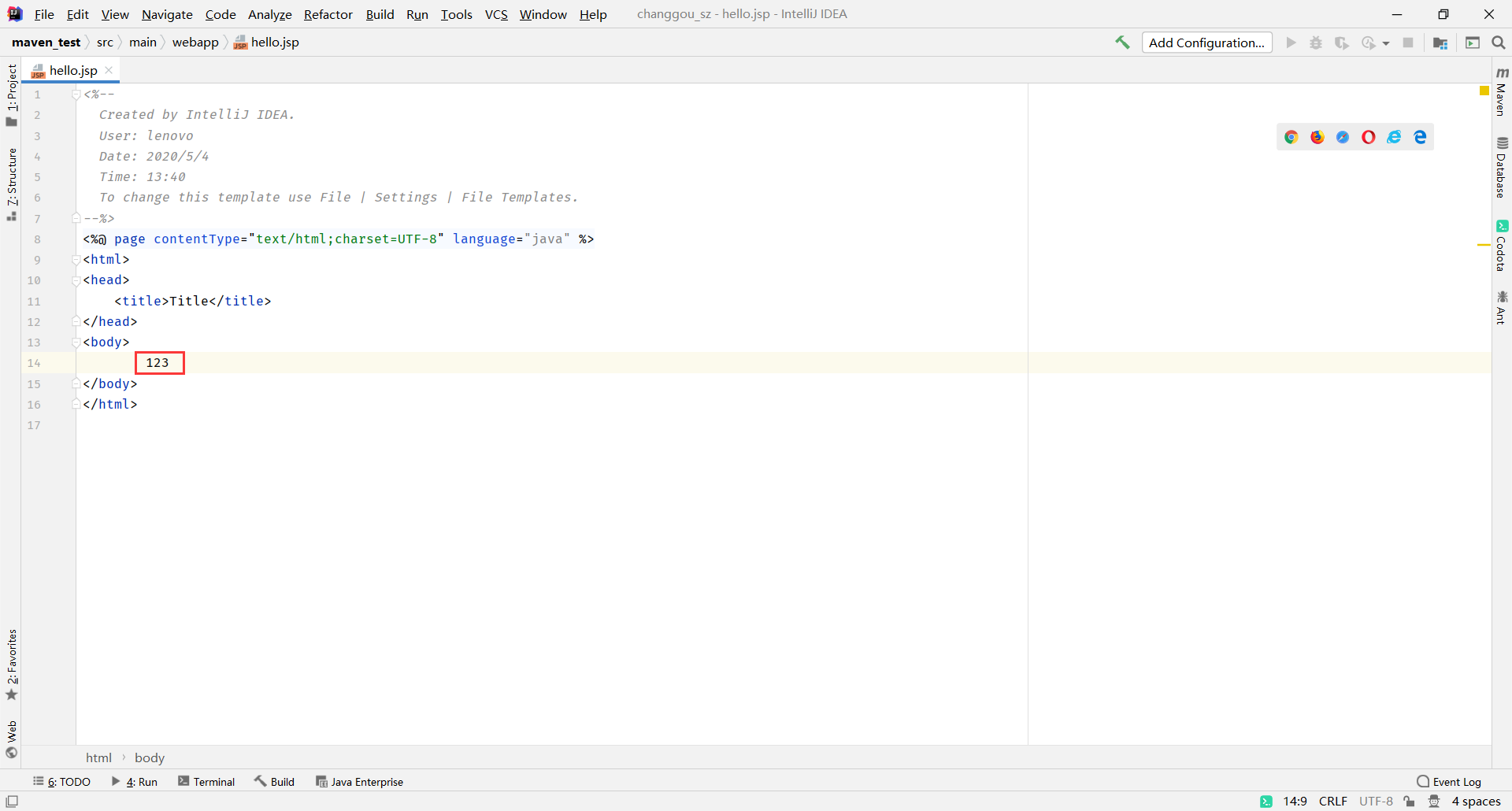Click webapp breadcrumb in navigation bar
The width and height of the screenshot is (1512, 811).
click(195, 43)
